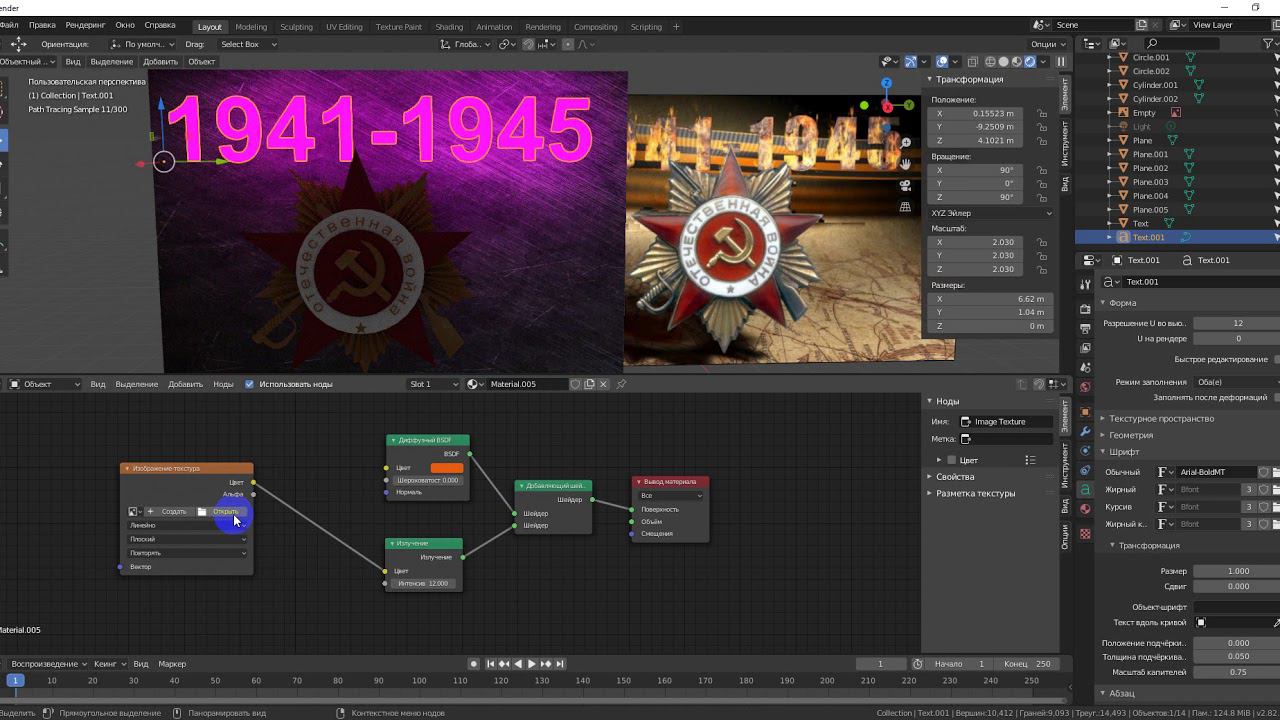Open the Modifiers wrench properties tab
Viewport: 1280px width, 720px height.
pos(1086,431)
